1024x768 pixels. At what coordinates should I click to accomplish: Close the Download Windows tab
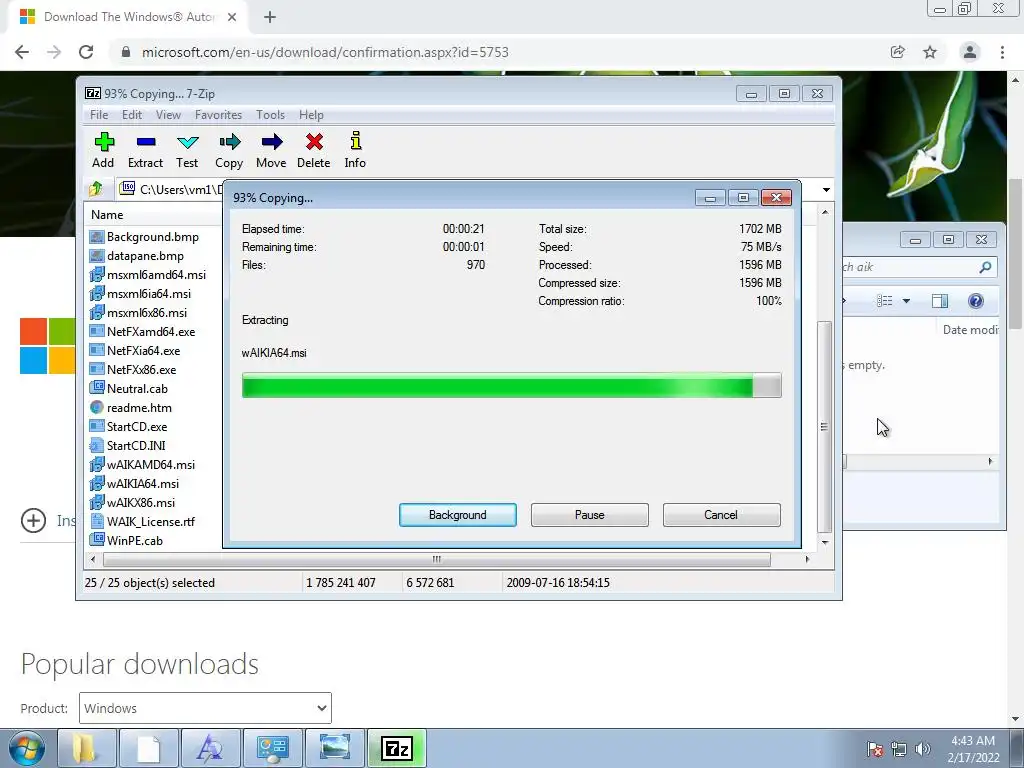click(x=232, y=17)
